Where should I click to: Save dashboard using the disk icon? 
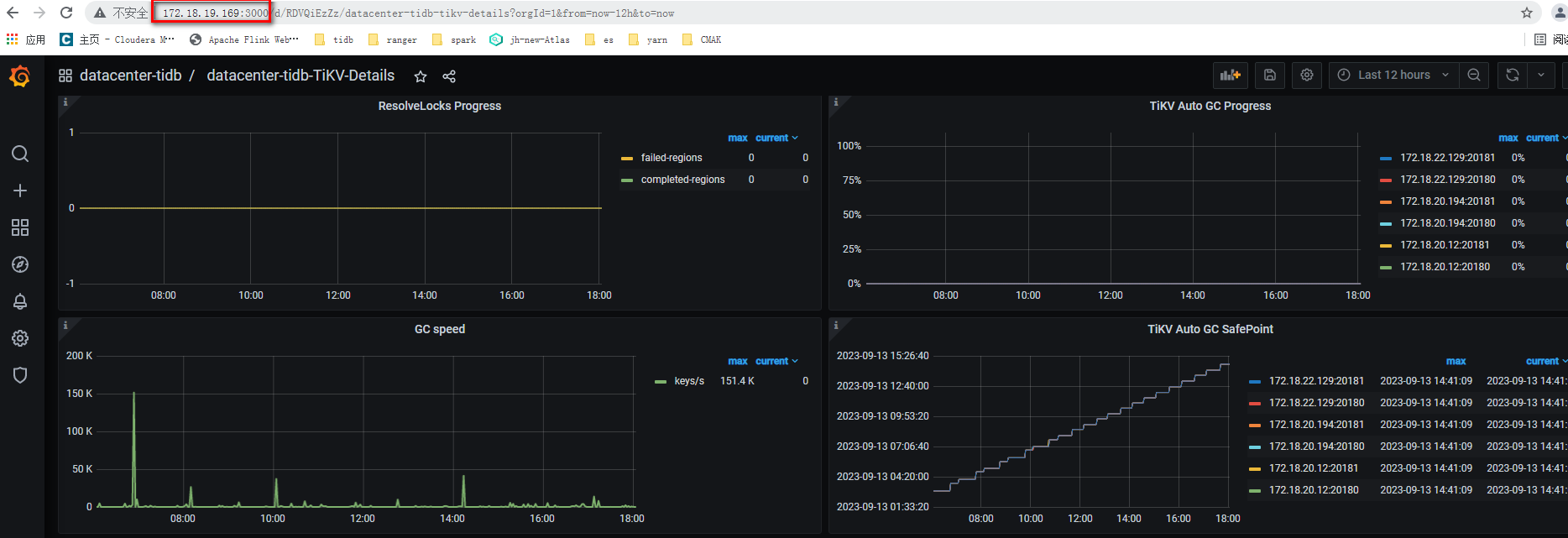click(1270, 76)
